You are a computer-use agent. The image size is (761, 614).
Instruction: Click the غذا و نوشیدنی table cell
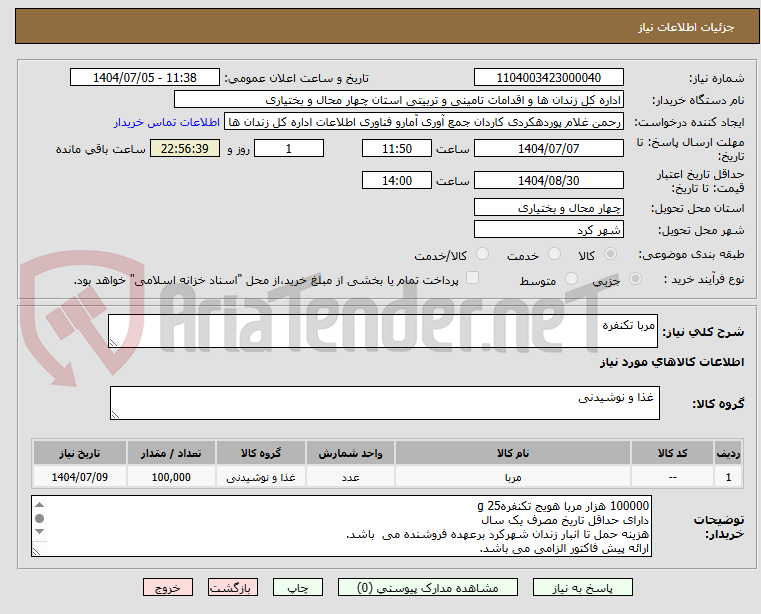tap(261, 477)
